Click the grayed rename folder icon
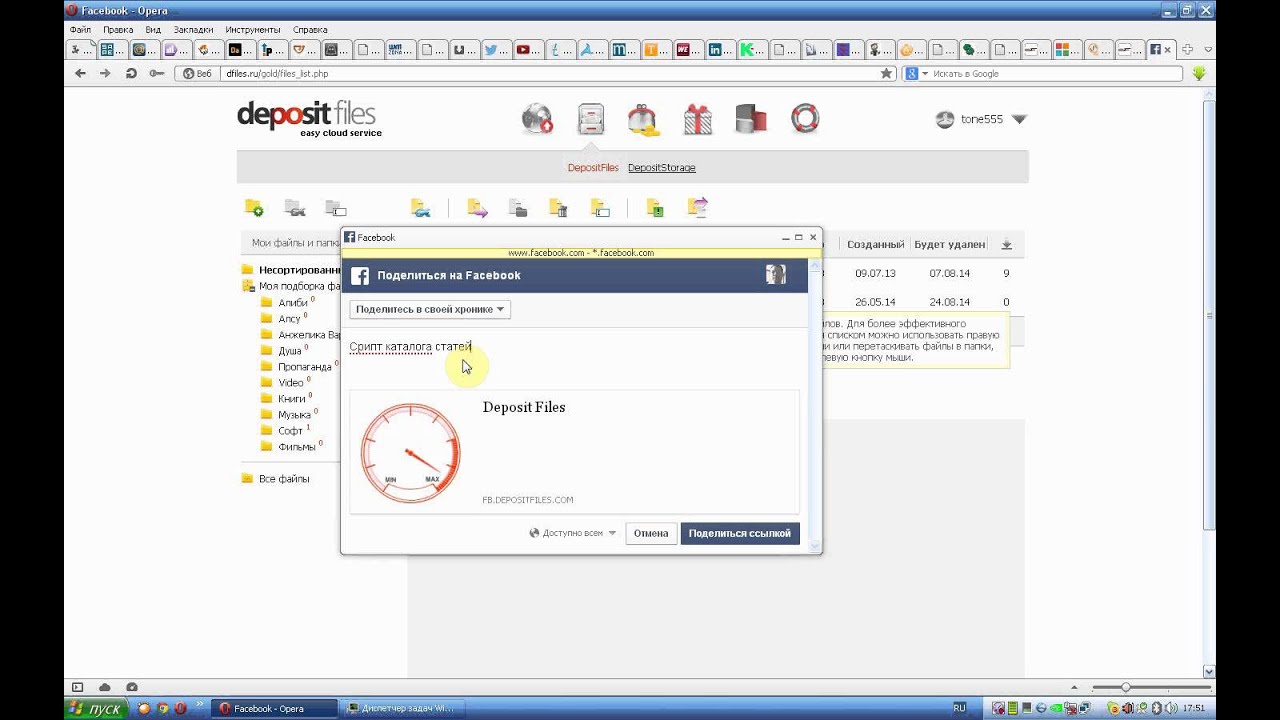Viewport: 1280px width, 720px height. [336, 208]
